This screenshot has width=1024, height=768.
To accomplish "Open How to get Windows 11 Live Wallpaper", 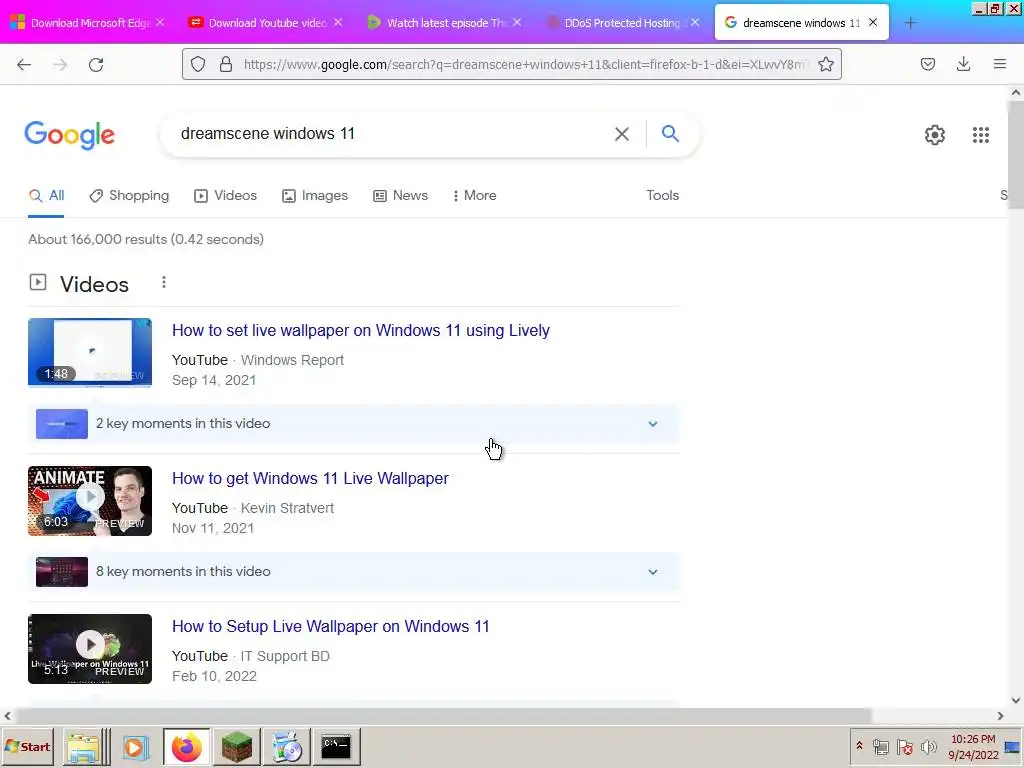I will click(x=310, y=478).
